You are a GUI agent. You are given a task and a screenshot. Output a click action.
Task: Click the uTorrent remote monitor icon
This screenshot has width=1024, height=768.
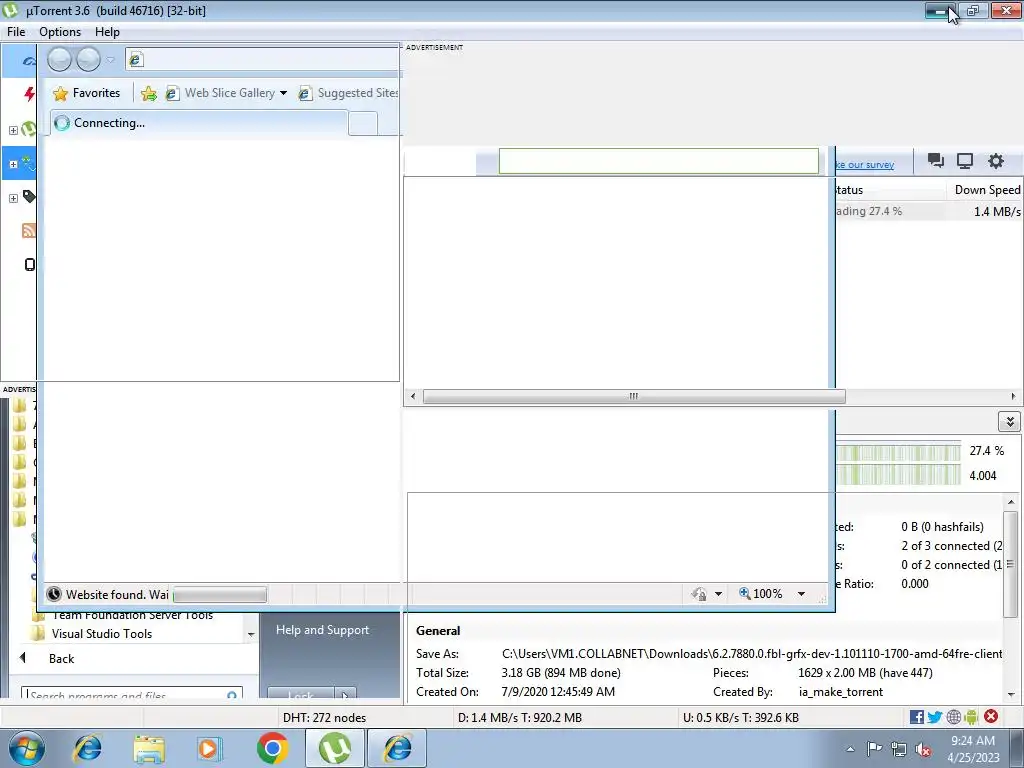coord(965,161)
